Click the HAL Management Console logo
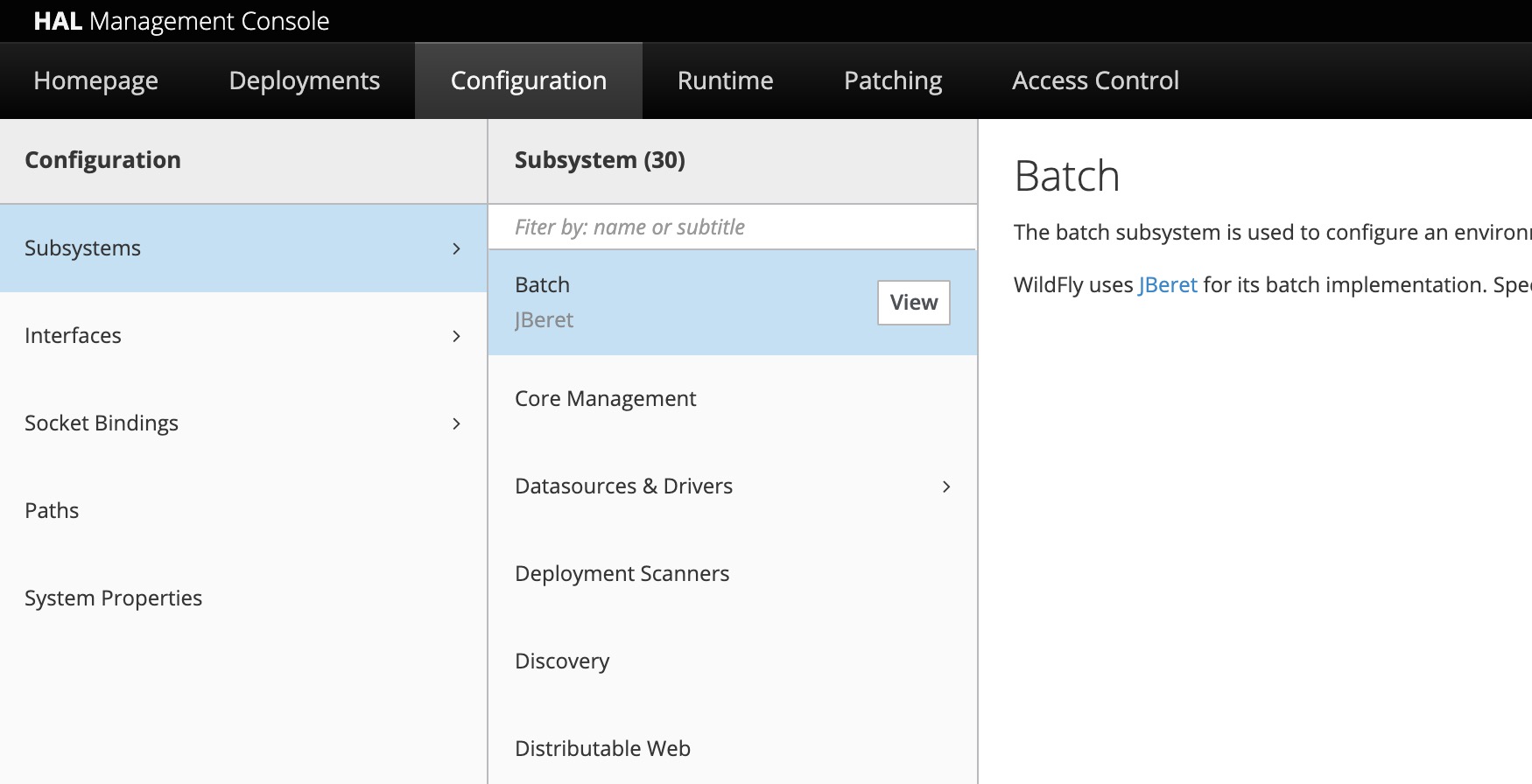The height and width of the screenshot is (784, 1532). (x=181, y=21)
